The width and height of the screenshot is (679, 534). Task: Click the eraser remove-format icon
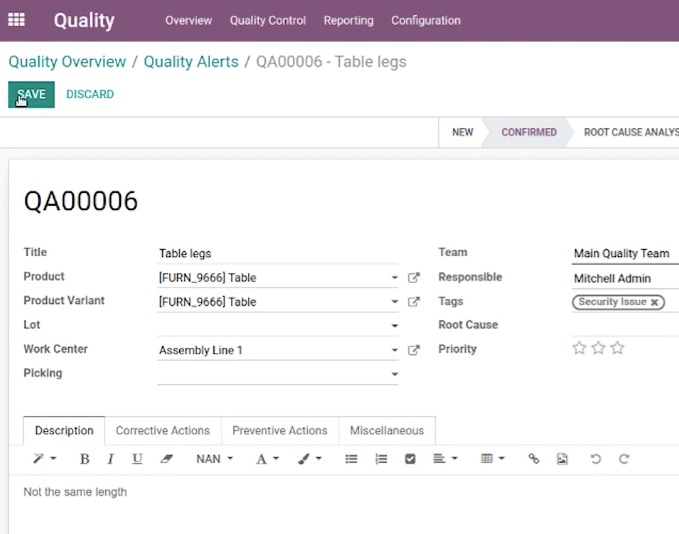point(167,459)
